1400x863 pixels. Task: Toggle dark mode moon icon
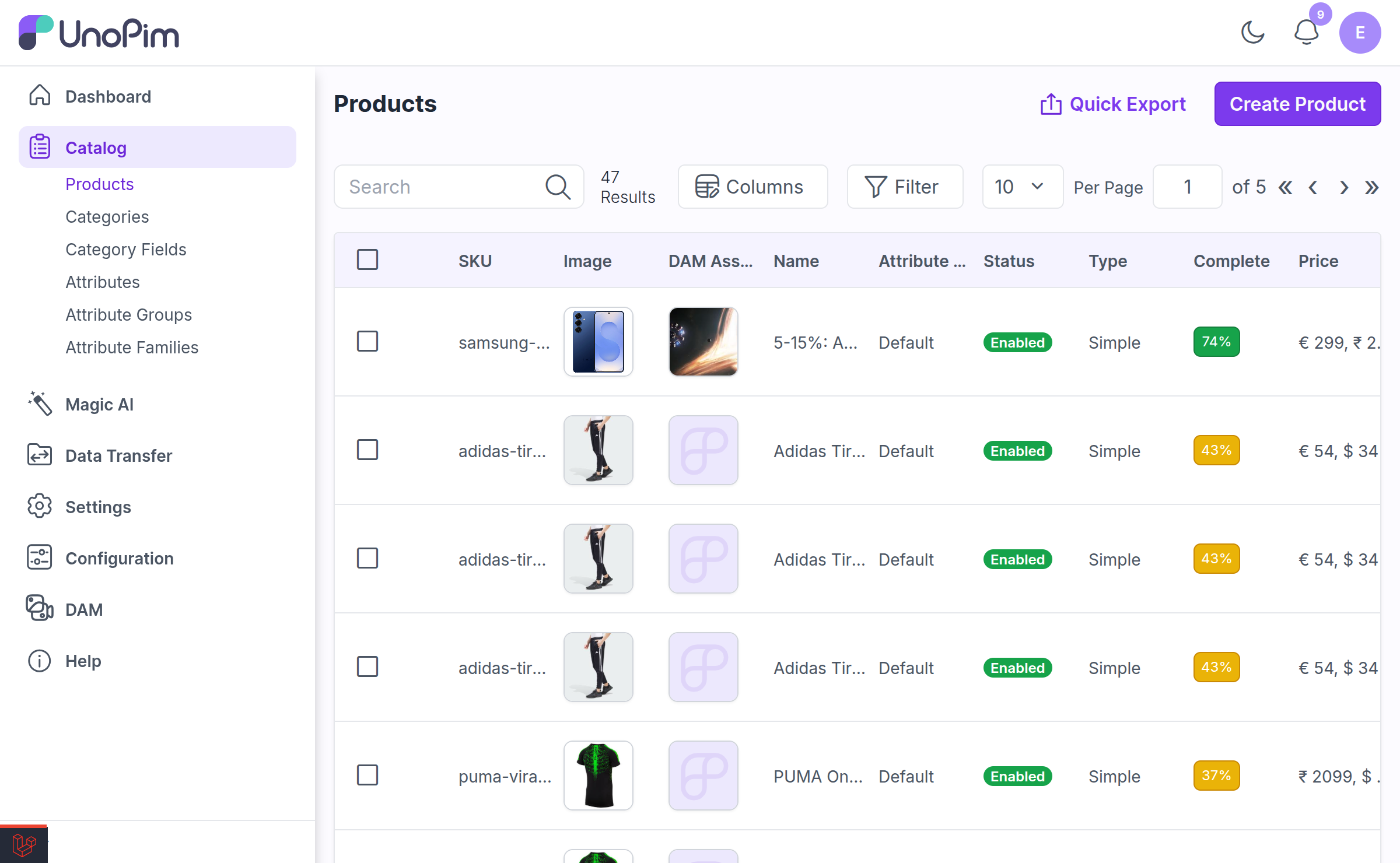1252,33
